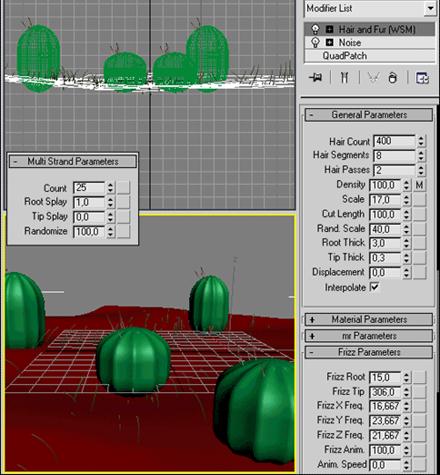
Task: Click Randomize value field
Action: tap(89, 231)
